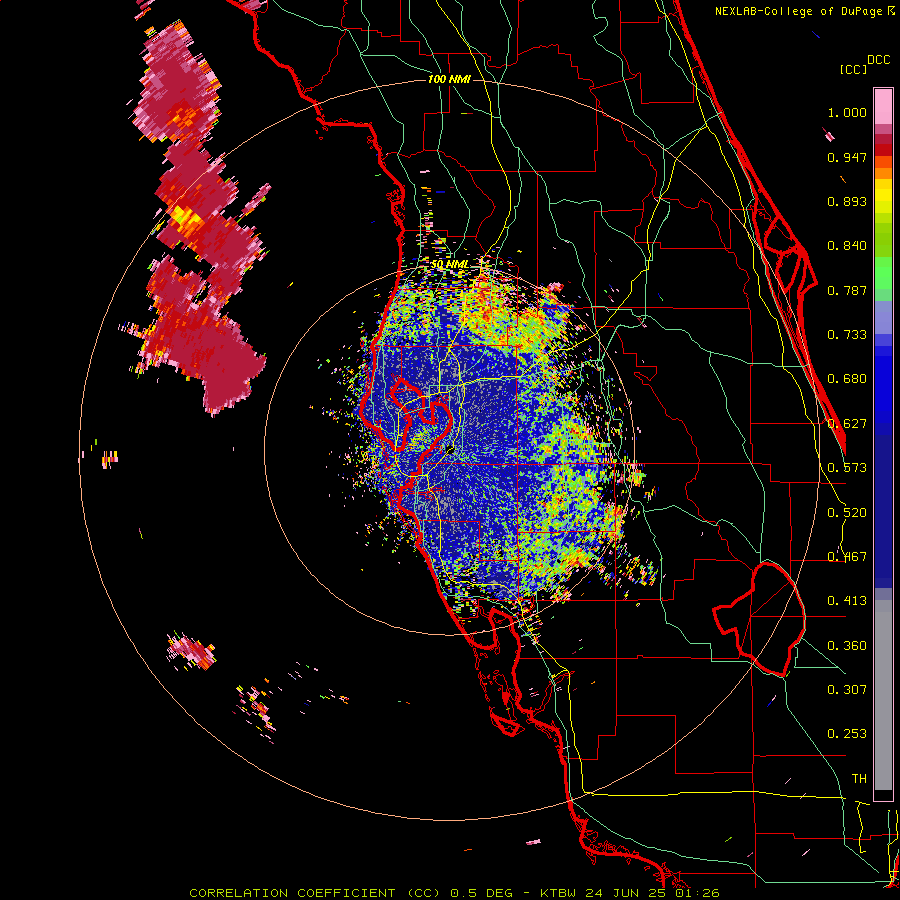Image resolution: width=900 pixels, height=900 pixels.
Task: Select the 0.573 scale value
Action: (x=847, y=468)
